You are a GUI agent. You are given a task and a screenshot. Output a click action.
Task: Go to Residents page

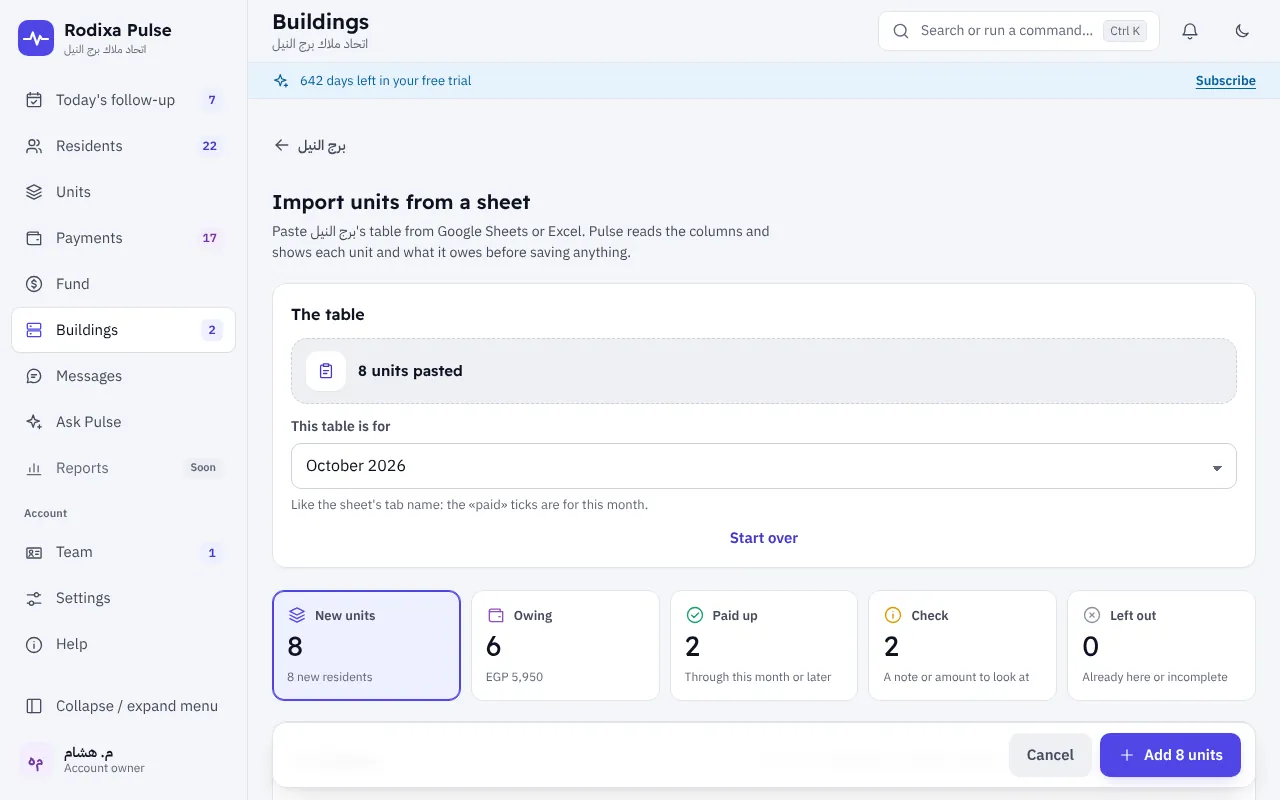coord(123,146)
